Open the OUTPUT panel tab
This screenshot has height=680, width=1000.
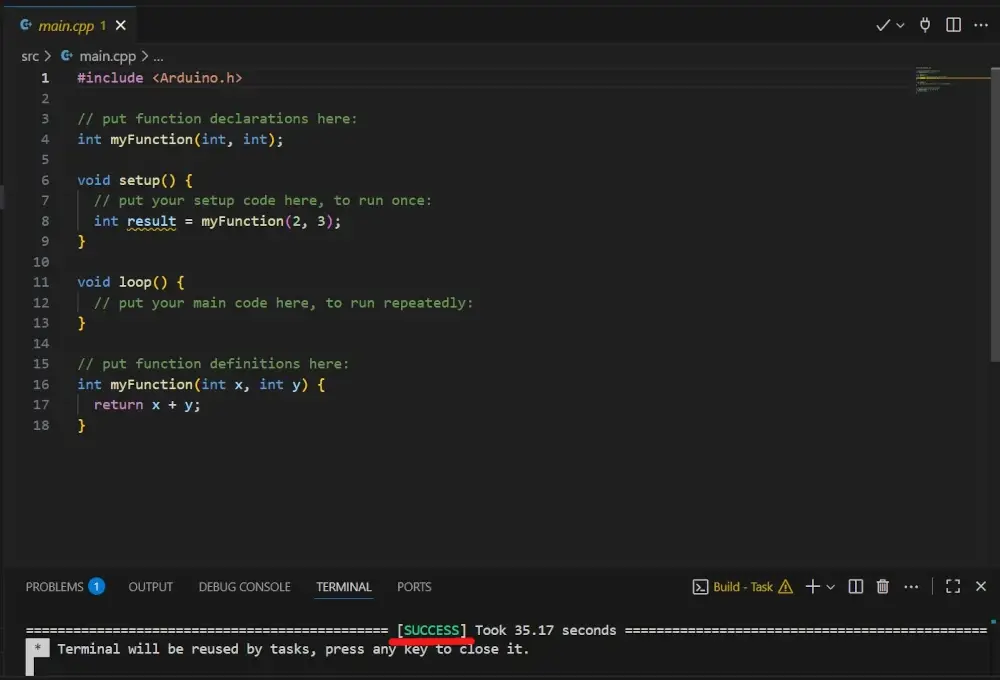(x=150, y=587)
